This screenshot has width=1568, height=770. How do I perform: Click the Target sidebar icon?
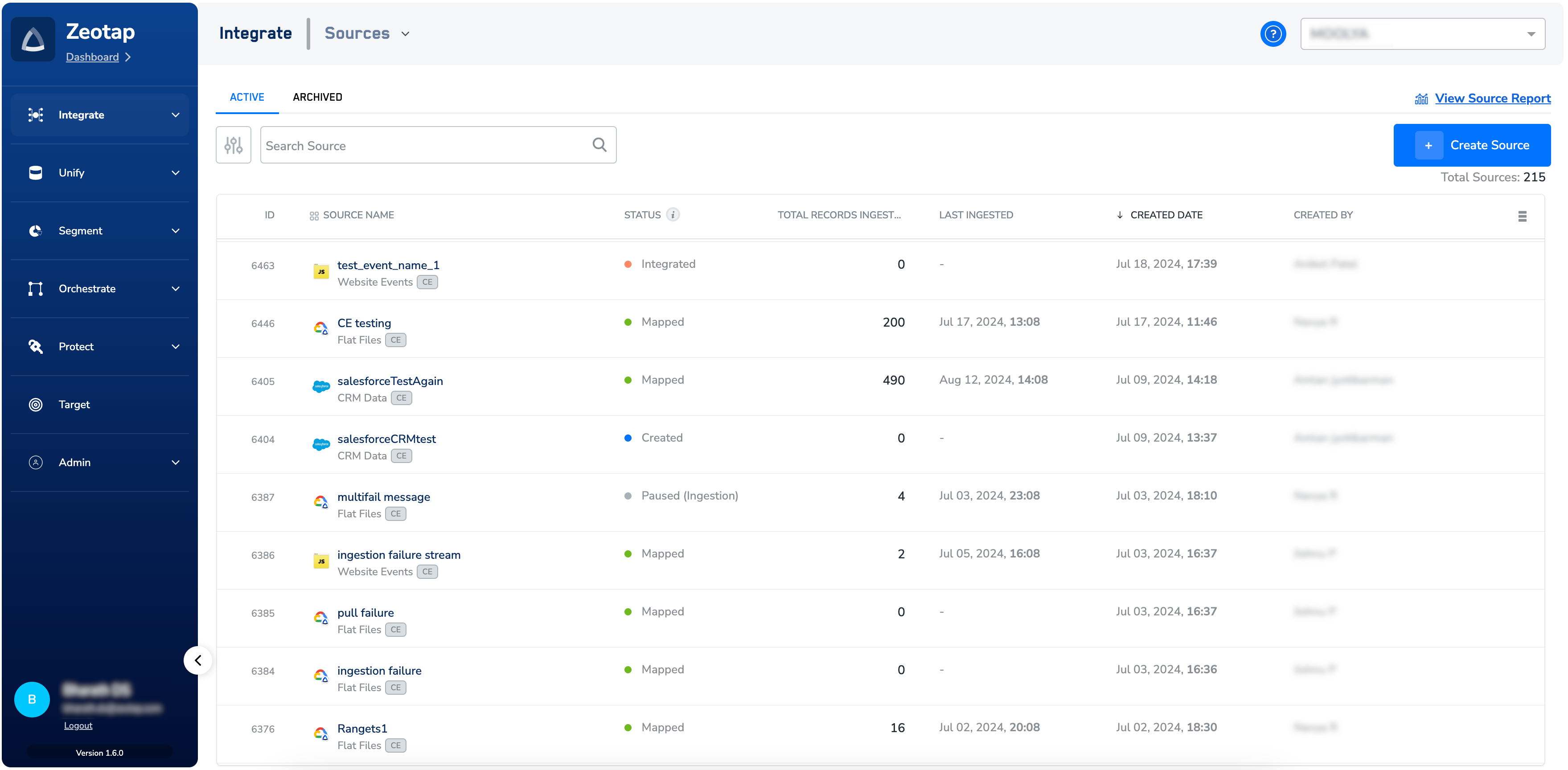pyautogui.click(x=35, y=404)
